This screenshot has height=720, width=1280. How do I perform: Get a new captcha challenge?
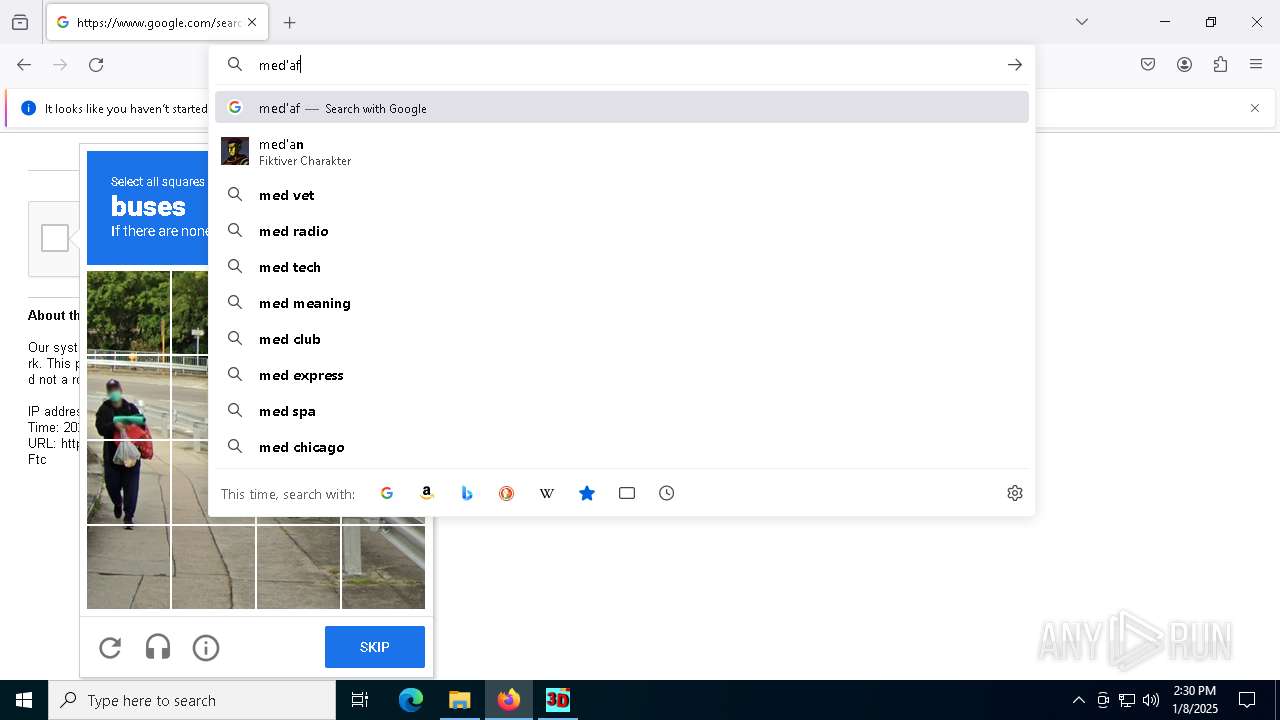click(x=110, y=648)
